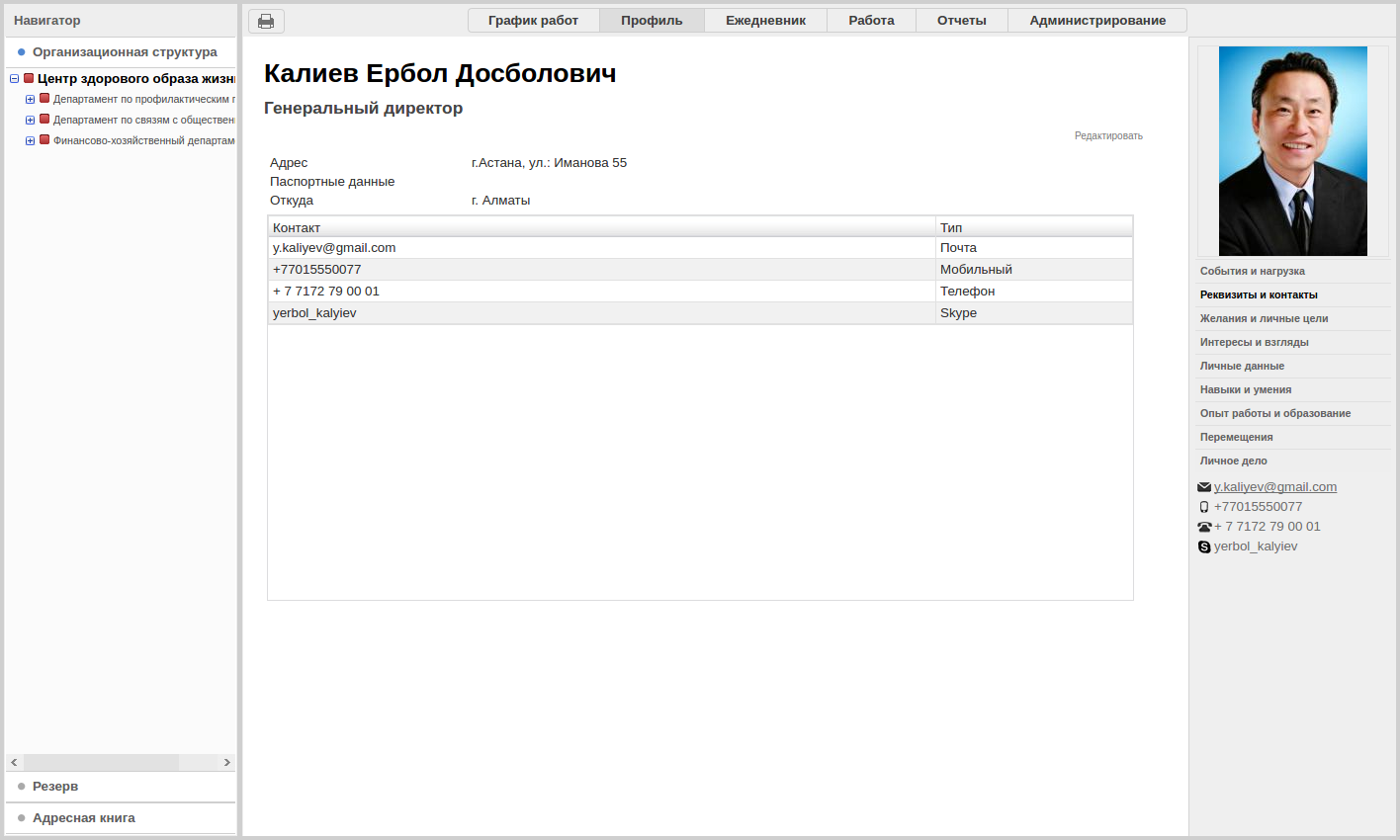
Task: Open the Отчеты tab
Action: [x=962, y=20]
